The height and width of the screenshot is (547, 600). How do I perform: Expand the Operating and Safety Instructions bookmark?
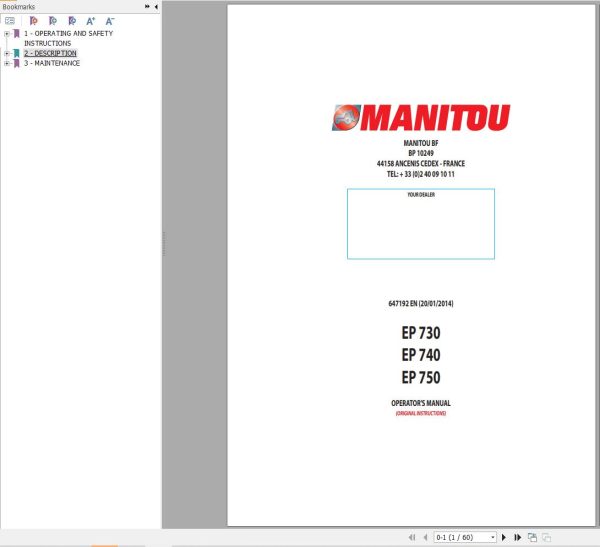7,34
